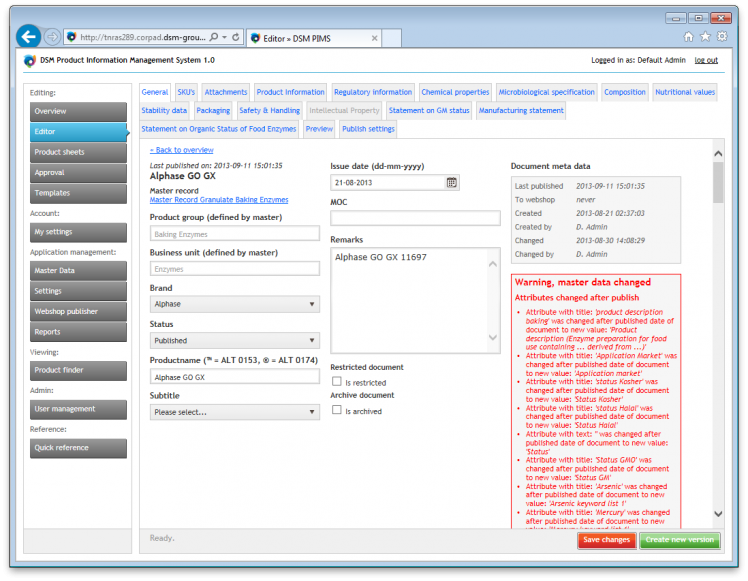Click the page scrollbar up arrow
The width and height of the screenshot is (748, 581).
point(718,154)
